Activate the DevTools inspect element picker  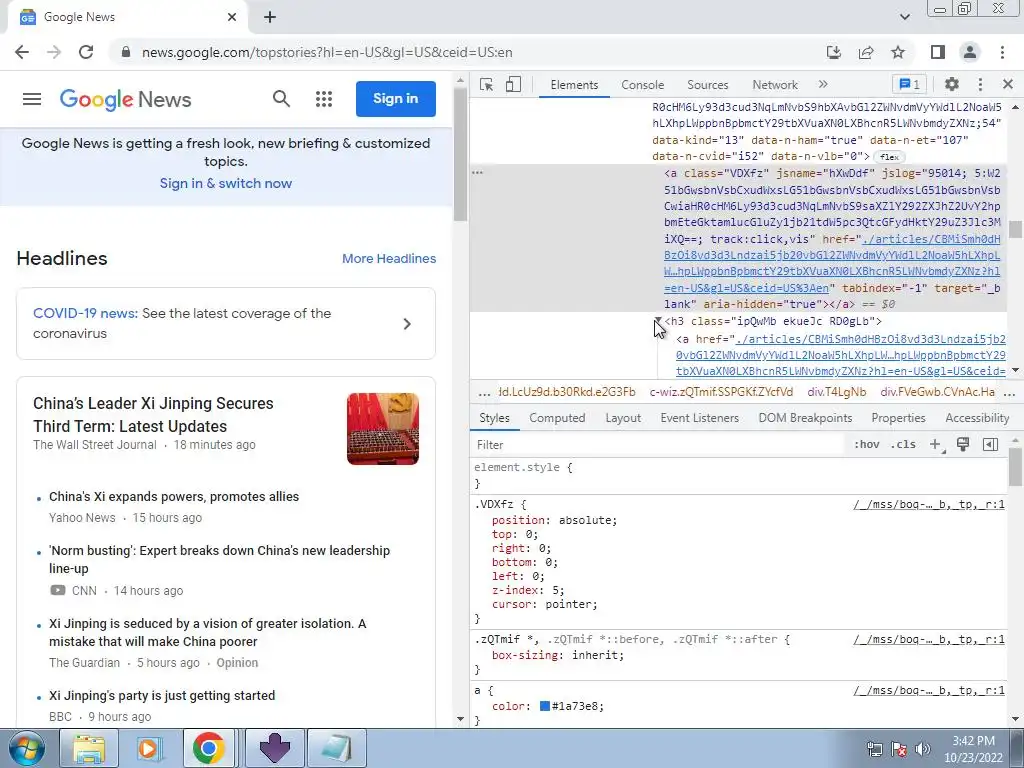tap(486, 85)
